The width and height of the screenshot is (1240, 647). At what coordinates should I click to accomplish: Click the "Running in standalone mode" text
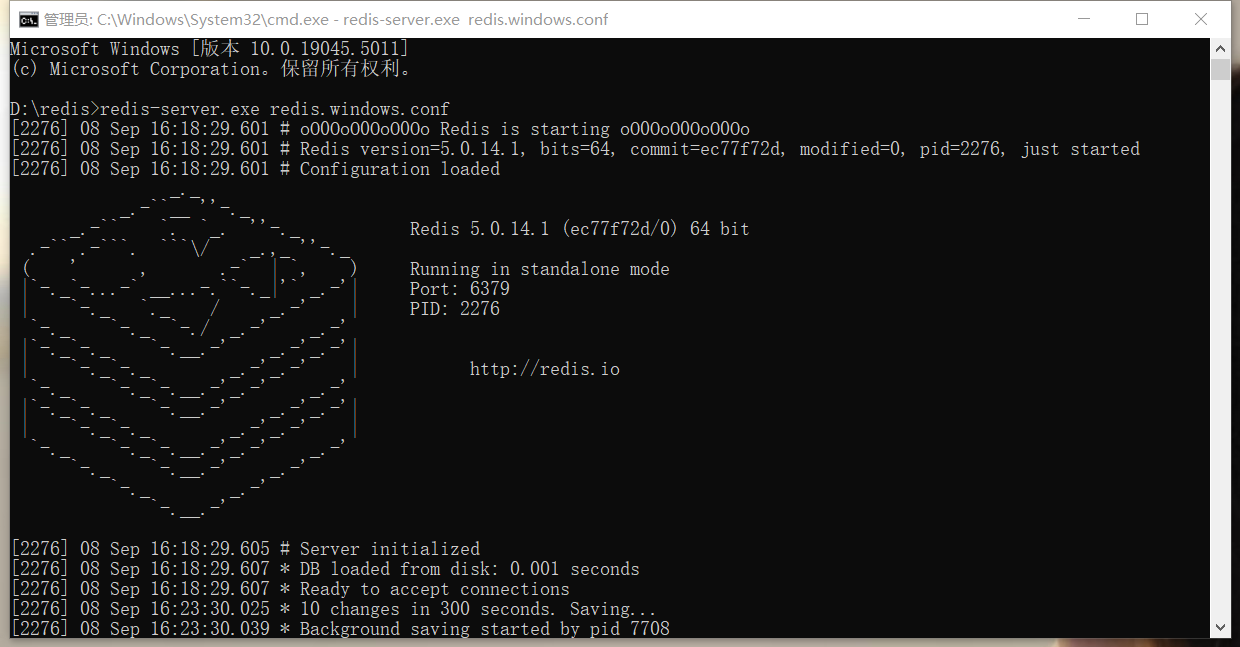(x=539, y=269)
